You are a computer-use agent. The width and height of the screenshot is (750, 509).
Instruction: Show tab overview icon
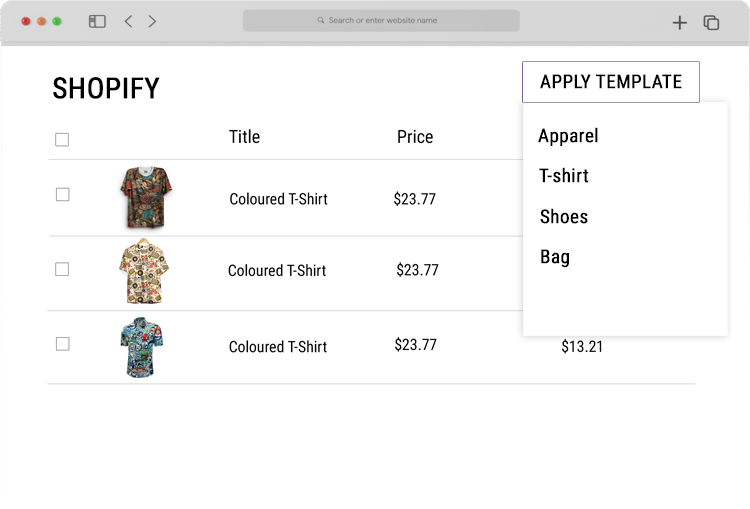pos(711,22)
